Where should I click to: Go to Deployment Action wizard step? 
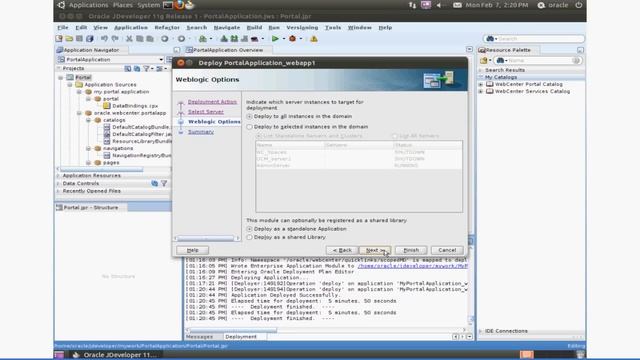pyautogui.click(x=212, y=102)
